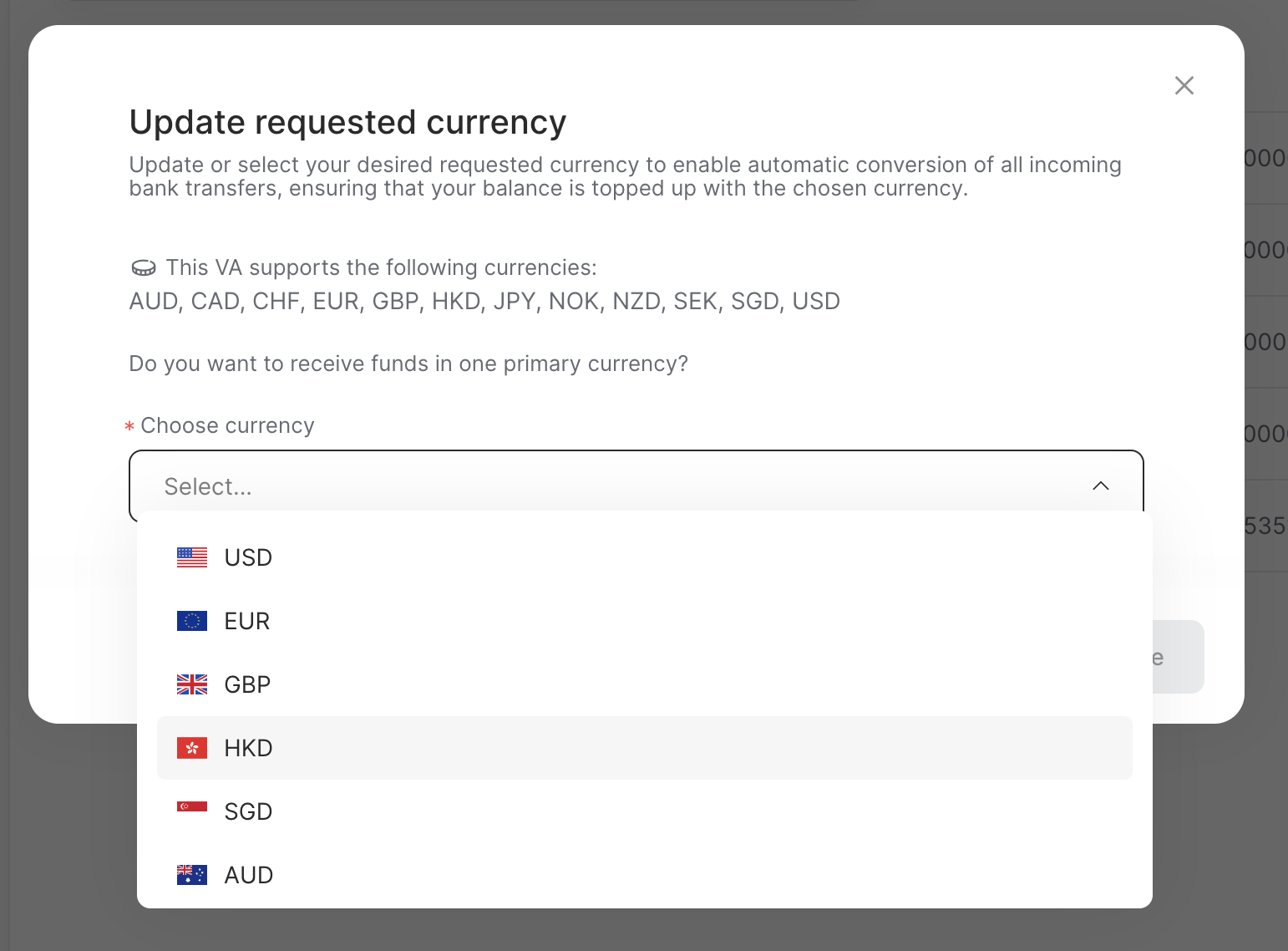
Task: Choose SGD as the requested currency
Action: [x=247, y=811]
